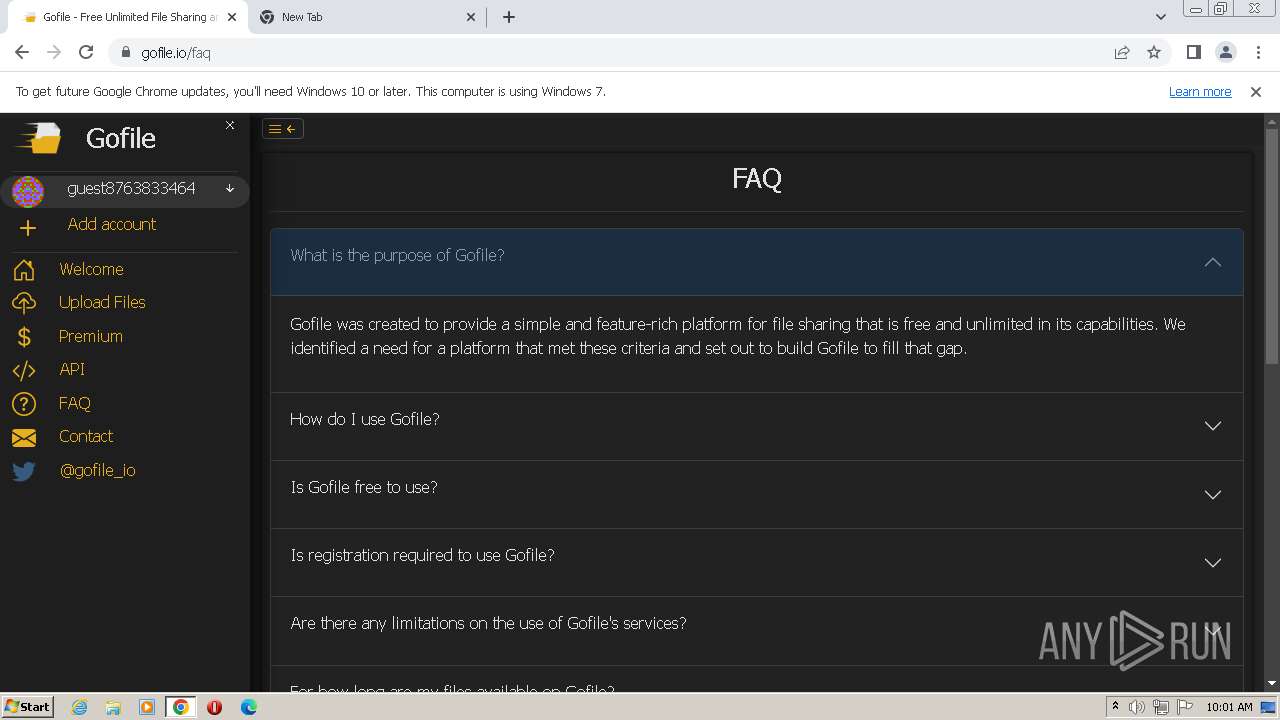Click the Upload Files cloud icon
Viewport: 1280px width, 720px height.
(24, 303)
